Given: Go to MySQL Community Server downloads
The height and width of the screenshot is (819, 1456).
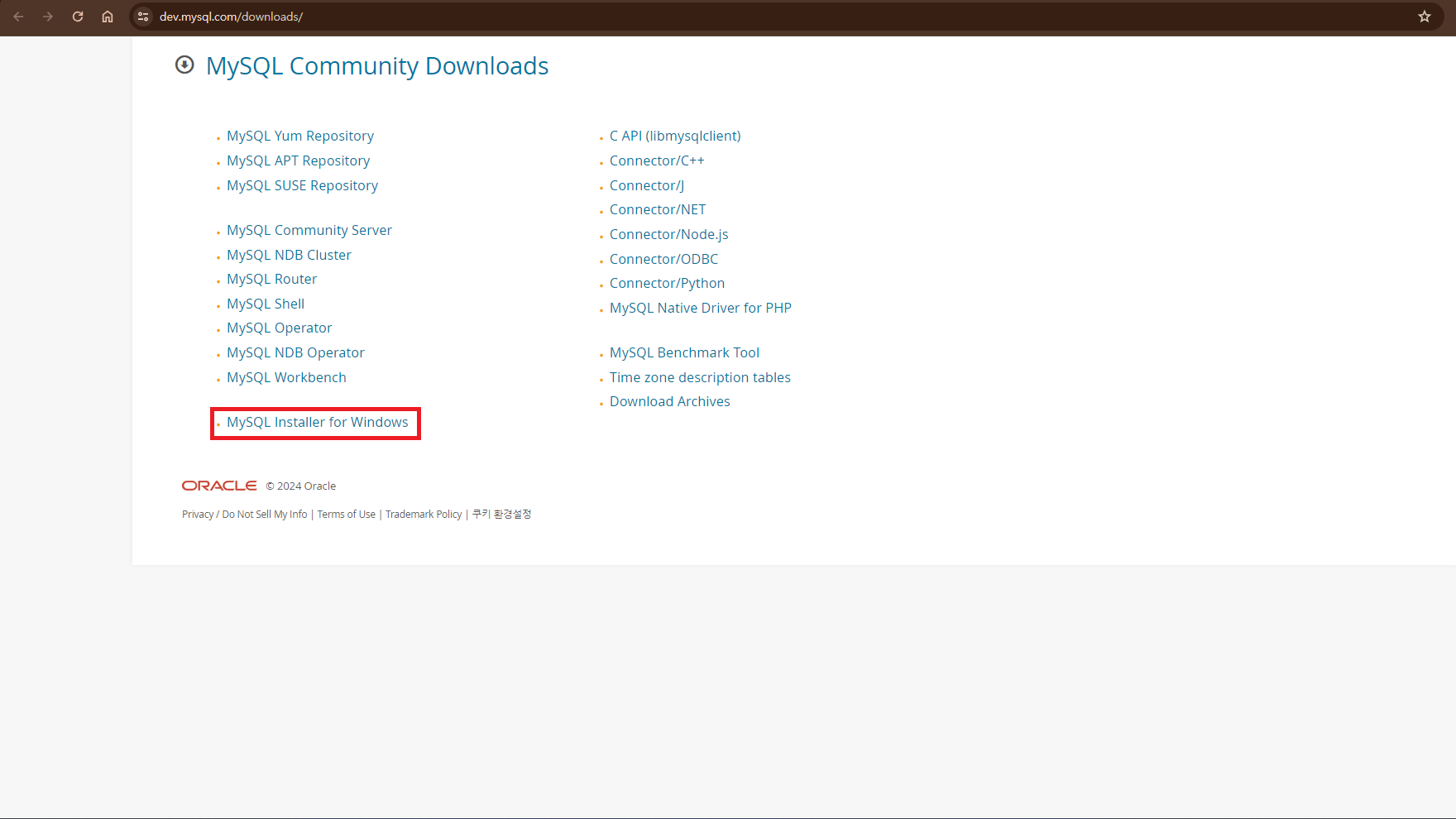Looking at the screenshot, I should pyautogui.click(x=309, y=230).
